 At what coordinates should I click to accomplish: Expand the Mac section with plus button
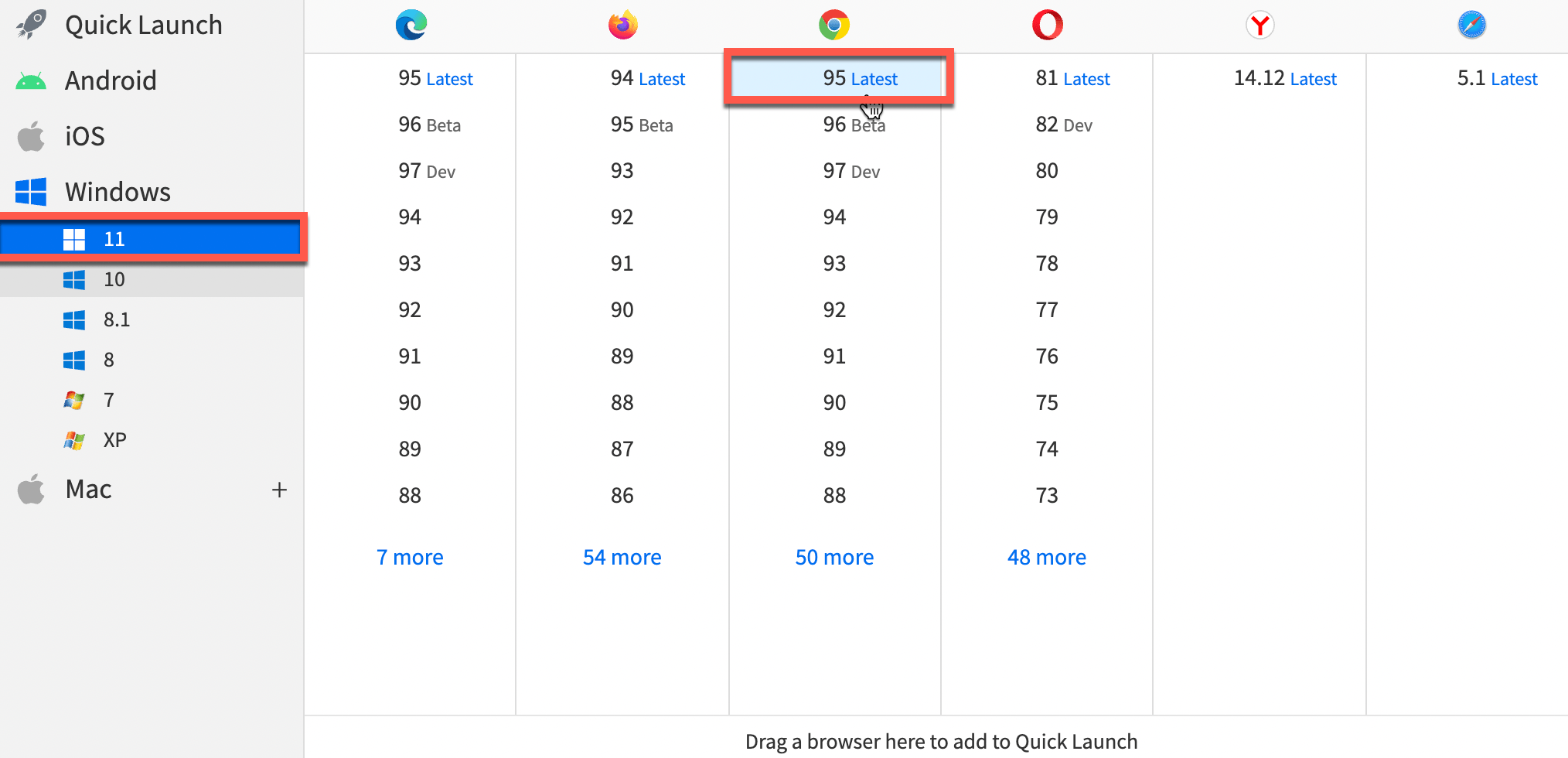(x=279, y=489)
